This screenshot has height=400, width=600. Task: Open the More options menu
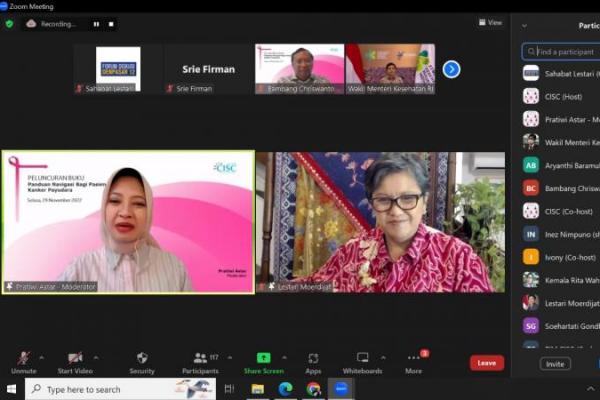(413, 358)
